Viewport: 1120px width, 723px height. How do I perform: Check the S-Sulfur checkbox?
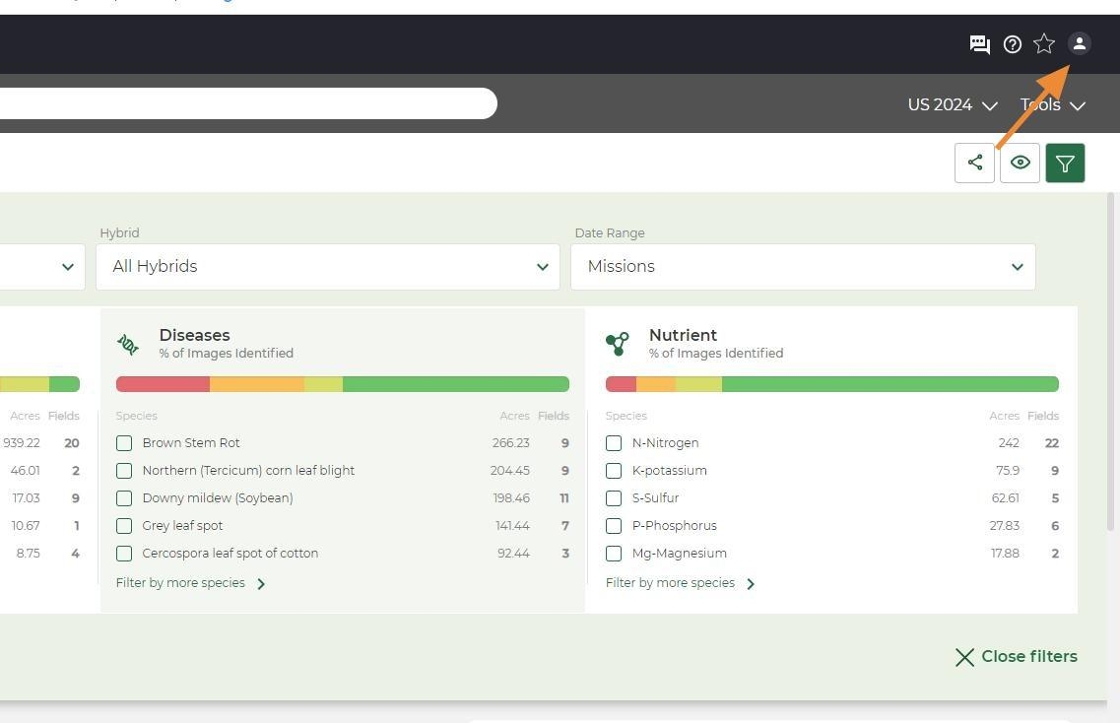coord(614,498)
